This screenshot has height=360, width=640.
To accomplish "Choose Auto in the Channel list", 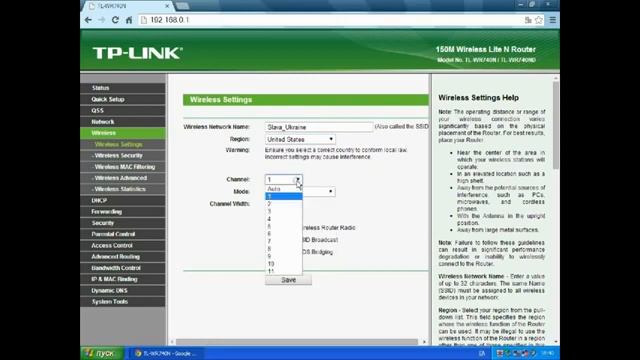I will coord(284,189).
